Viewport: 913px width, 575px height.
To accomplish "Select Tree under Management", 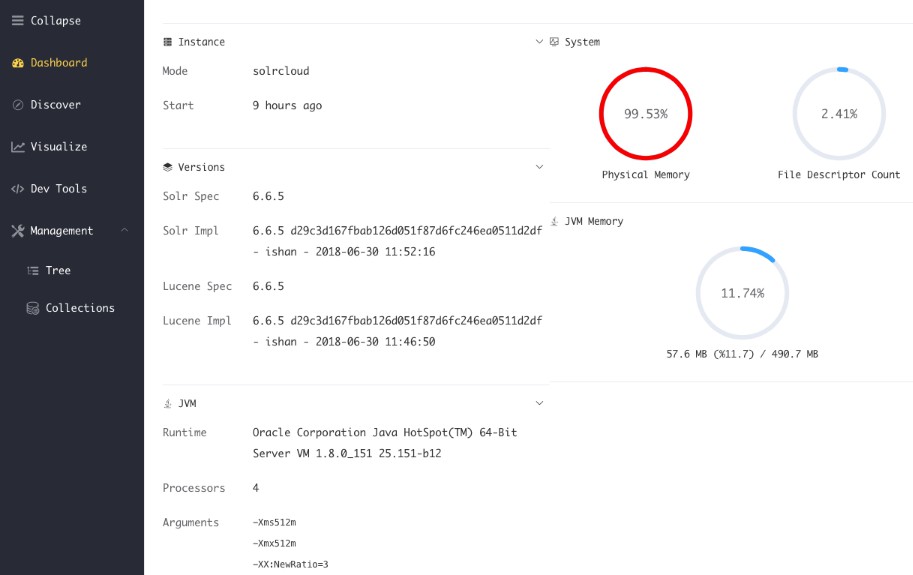I will 58,271.
